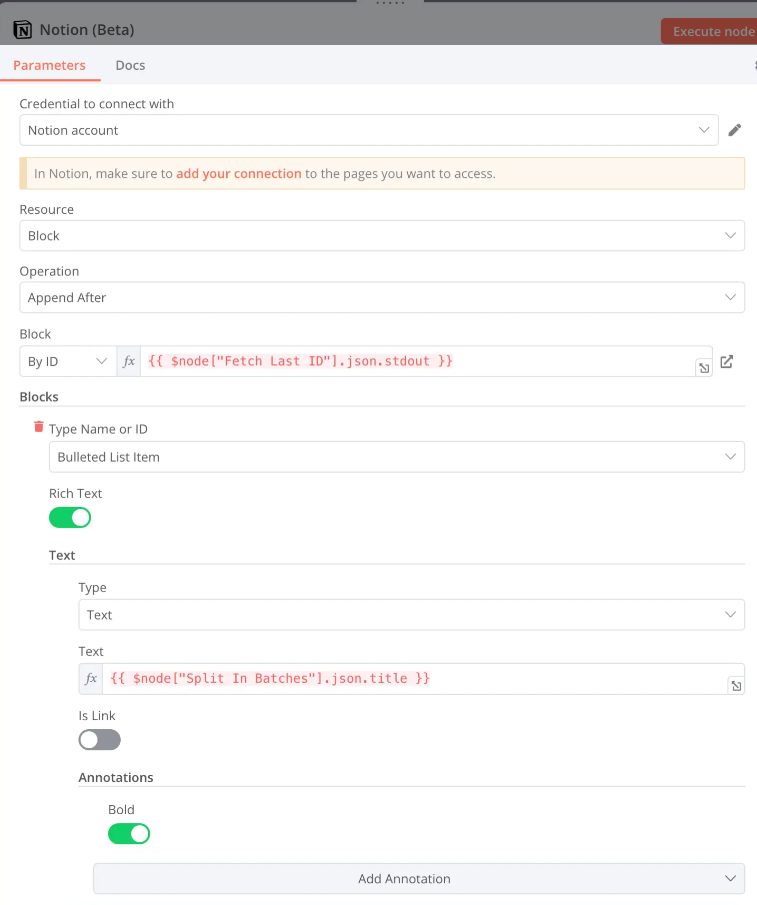
Task: Click the fx icon of the Text field
Action: point(91,679)
